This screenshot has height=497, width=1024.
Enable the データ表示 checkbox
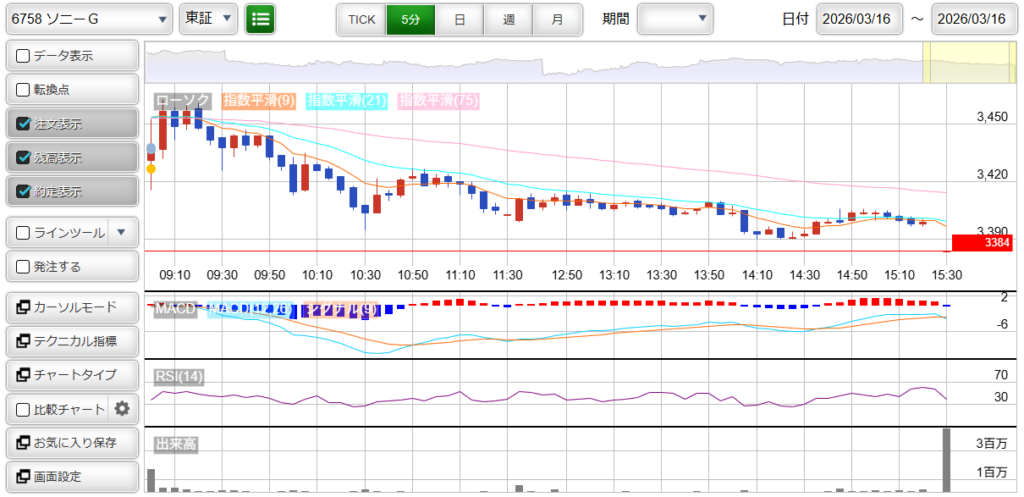point(24,56)
